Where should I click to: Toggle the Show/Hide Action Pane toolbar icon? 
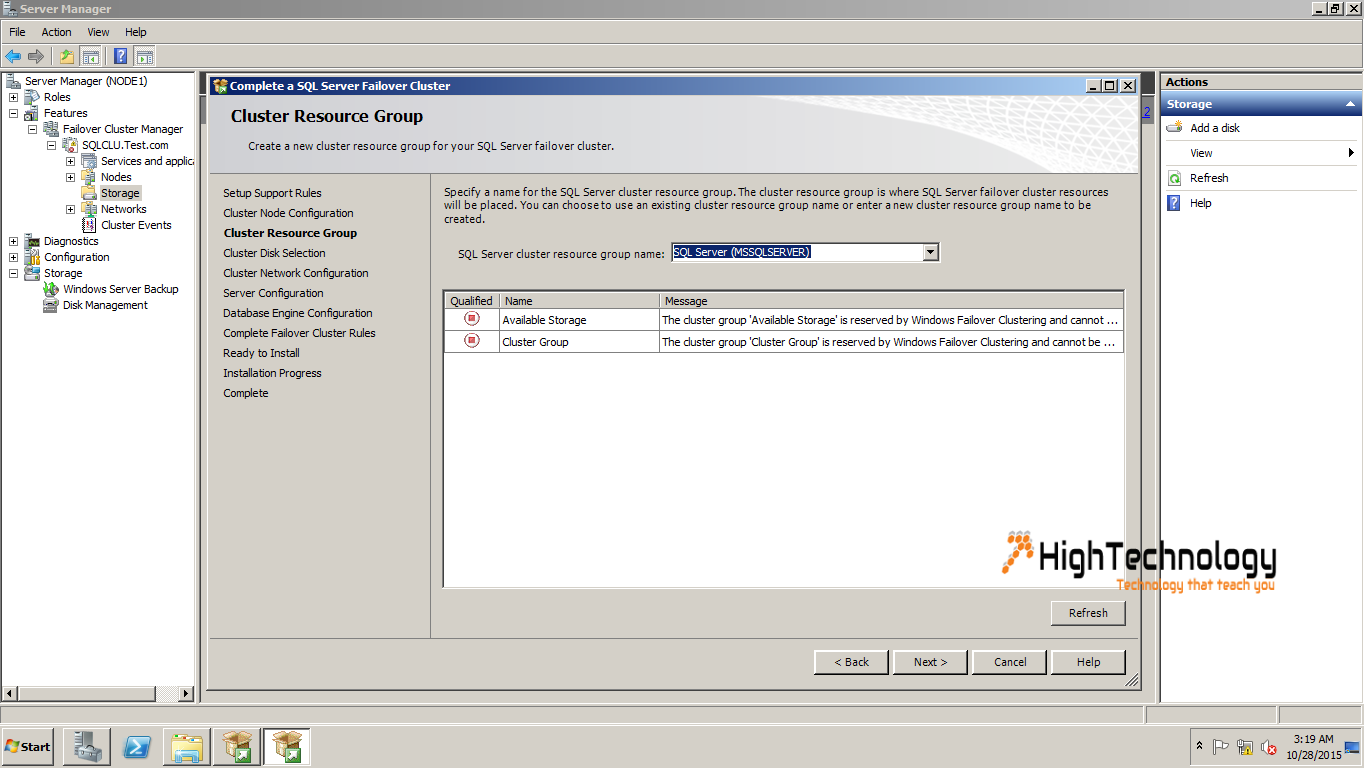click(145, 56)
